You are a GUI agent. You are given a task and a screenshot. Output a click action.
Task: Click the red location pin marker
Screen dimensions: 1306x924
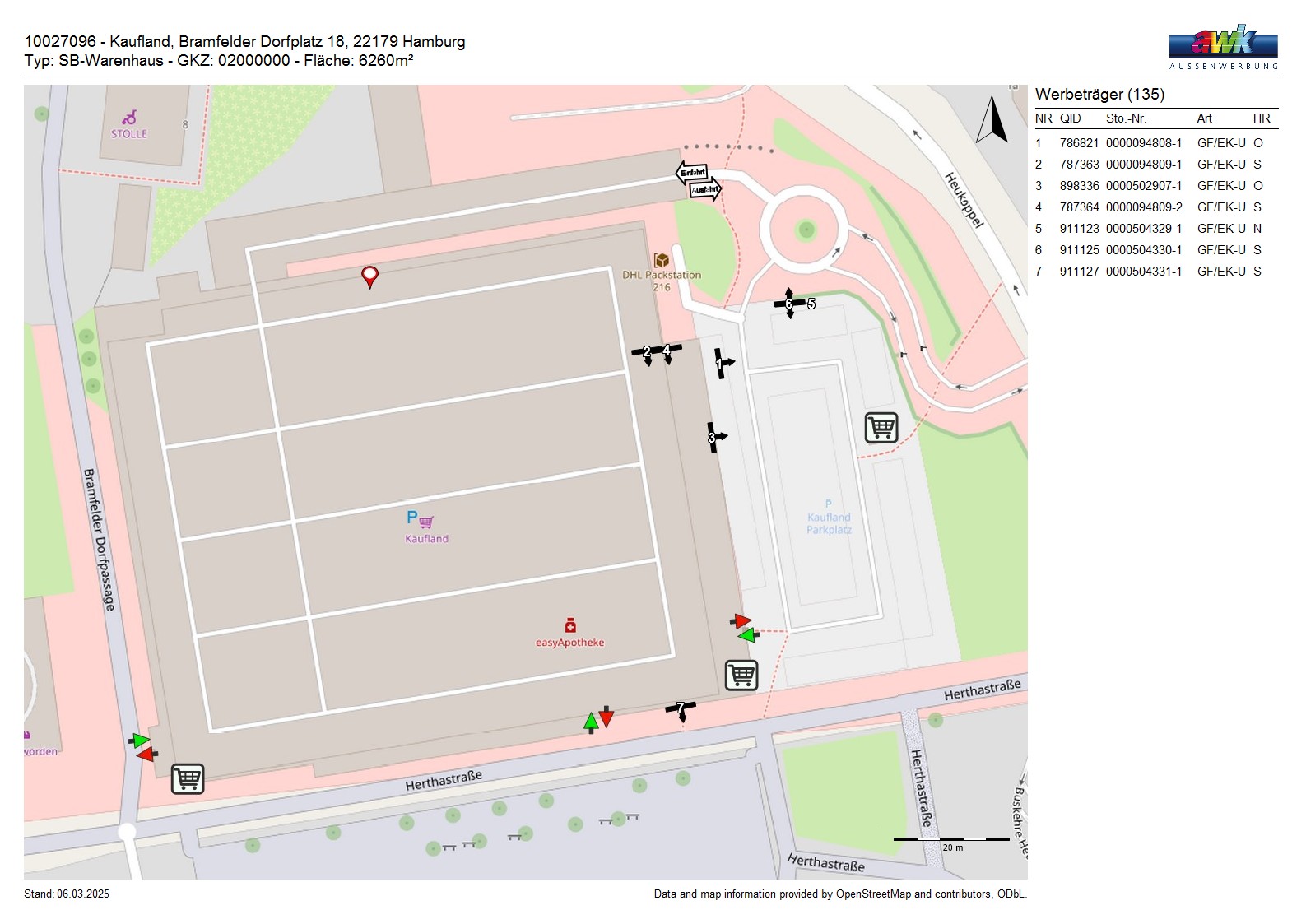pyautogui.click(x=370, y=276)
